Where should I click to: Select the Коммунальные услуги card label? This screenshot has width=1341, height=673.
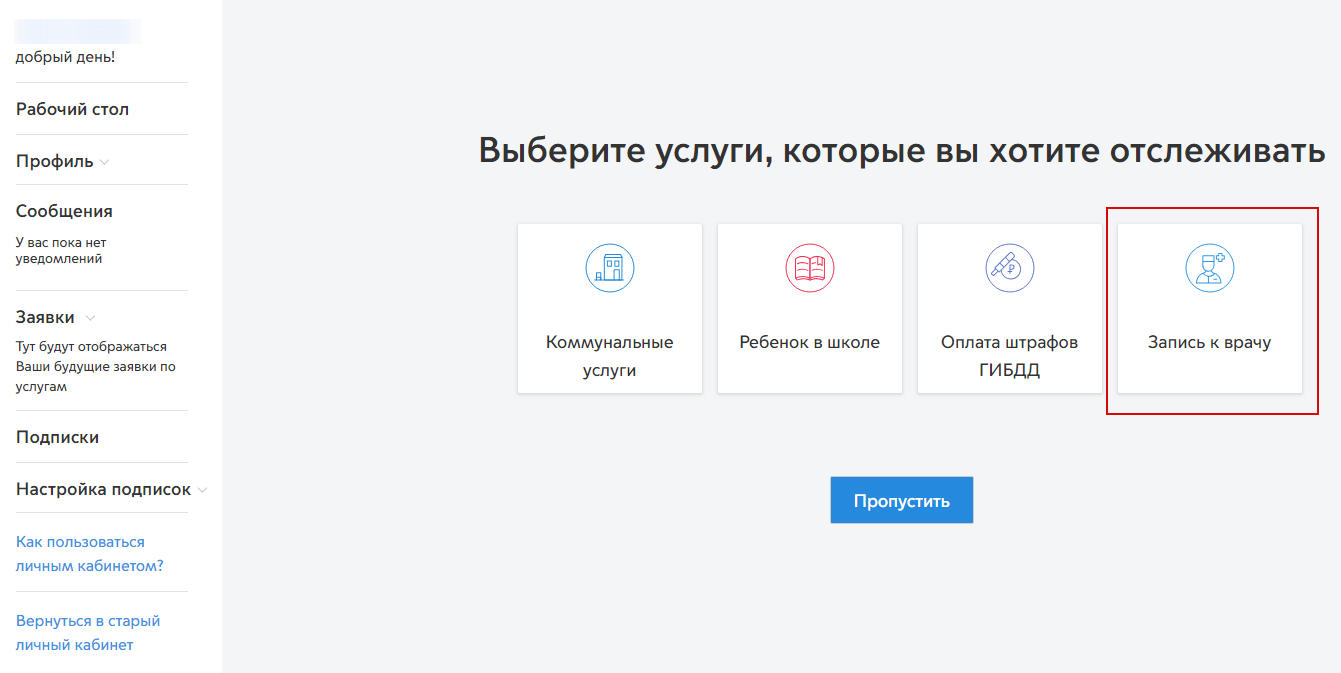click(x=609, y=356)
